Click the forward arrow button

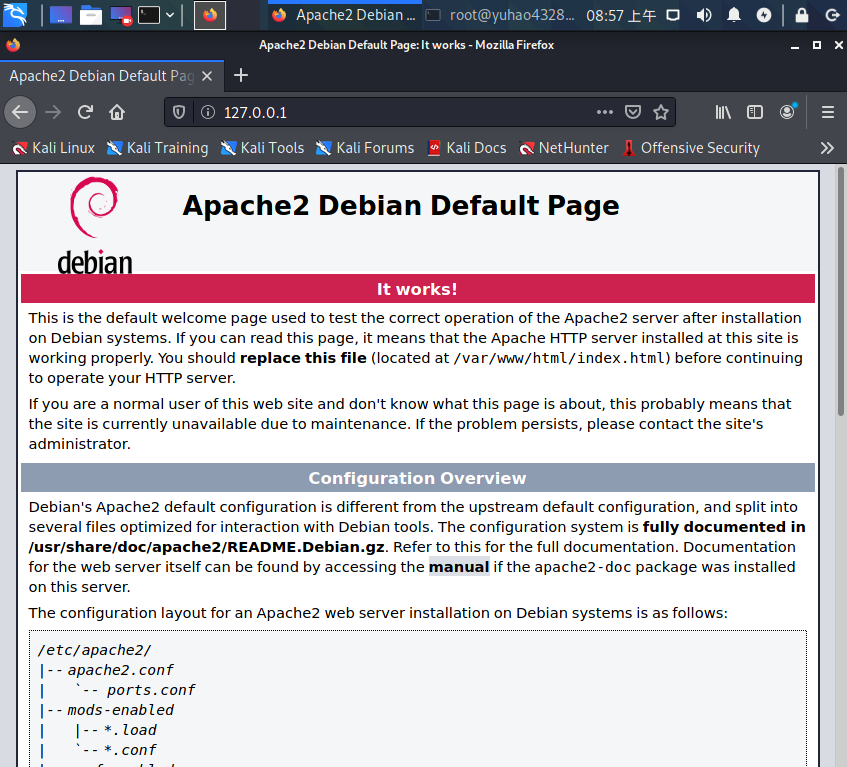[53, 112]
